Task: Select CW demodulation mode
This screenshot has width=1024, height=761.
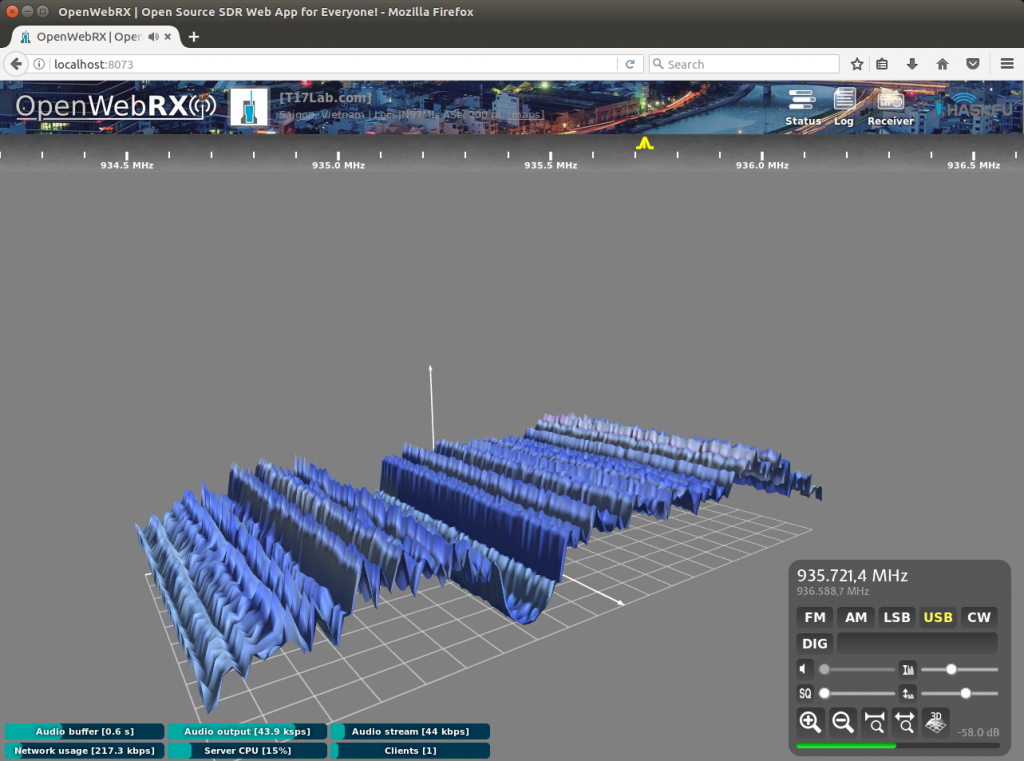Action: [978, 617]
